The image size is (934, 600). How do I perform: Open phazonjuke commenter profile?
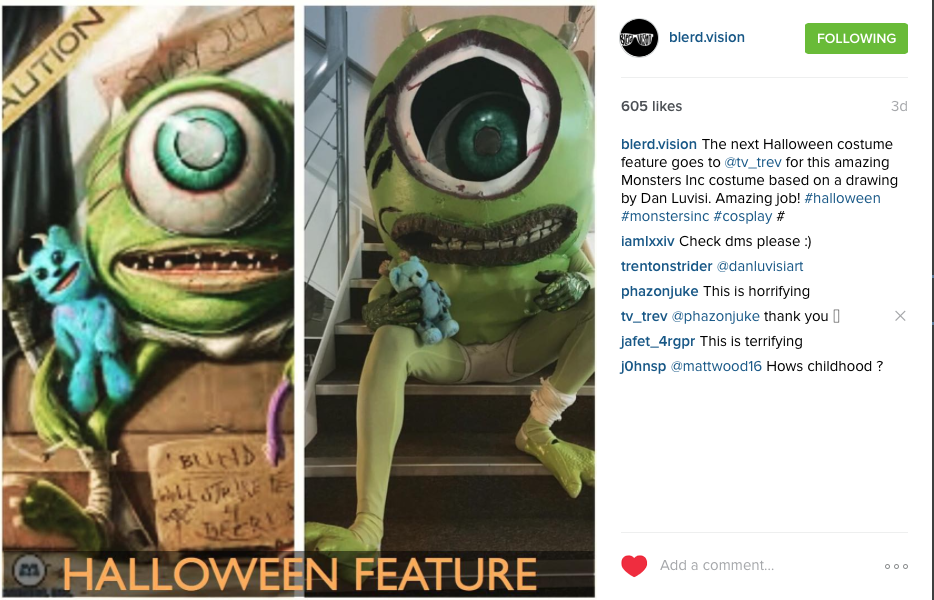[659, 291]
